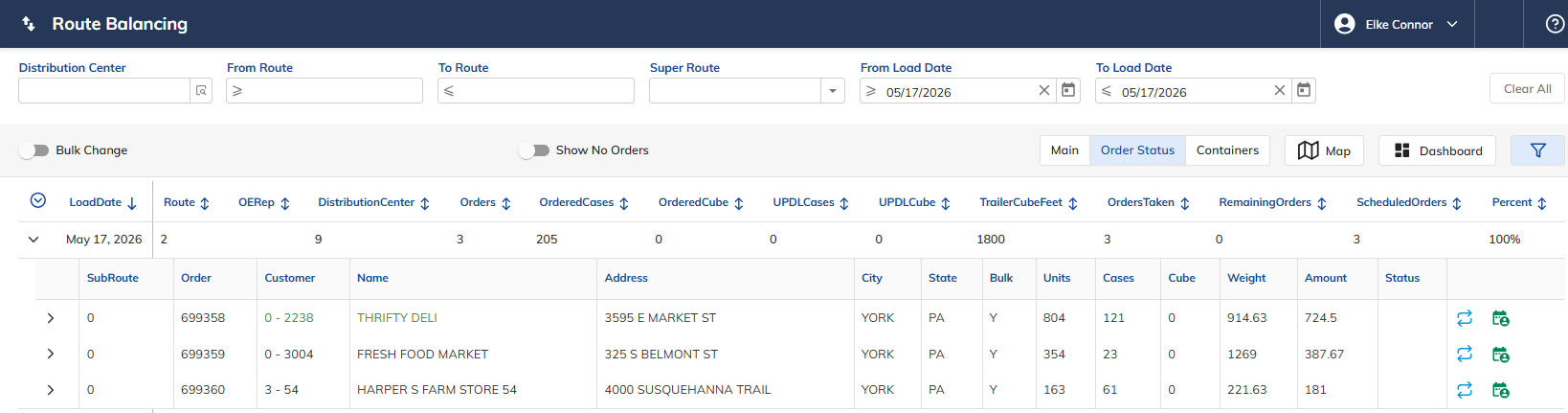Clear the From Load Date value
Image resolution: width=1568 pixels, height=413 pixels.
click(1044, 90)
